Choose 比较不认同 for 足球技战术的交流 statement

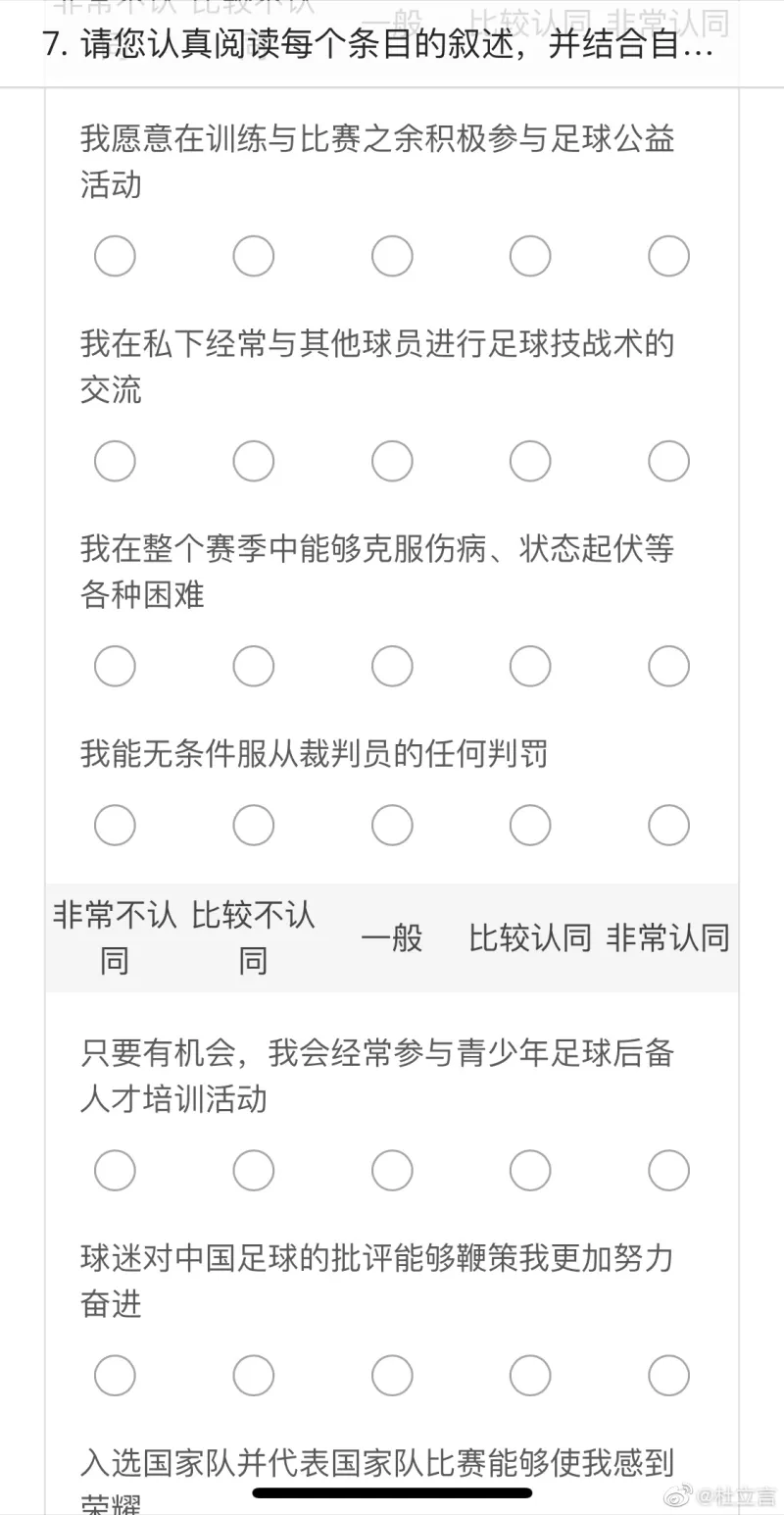(x=254, y=461)
